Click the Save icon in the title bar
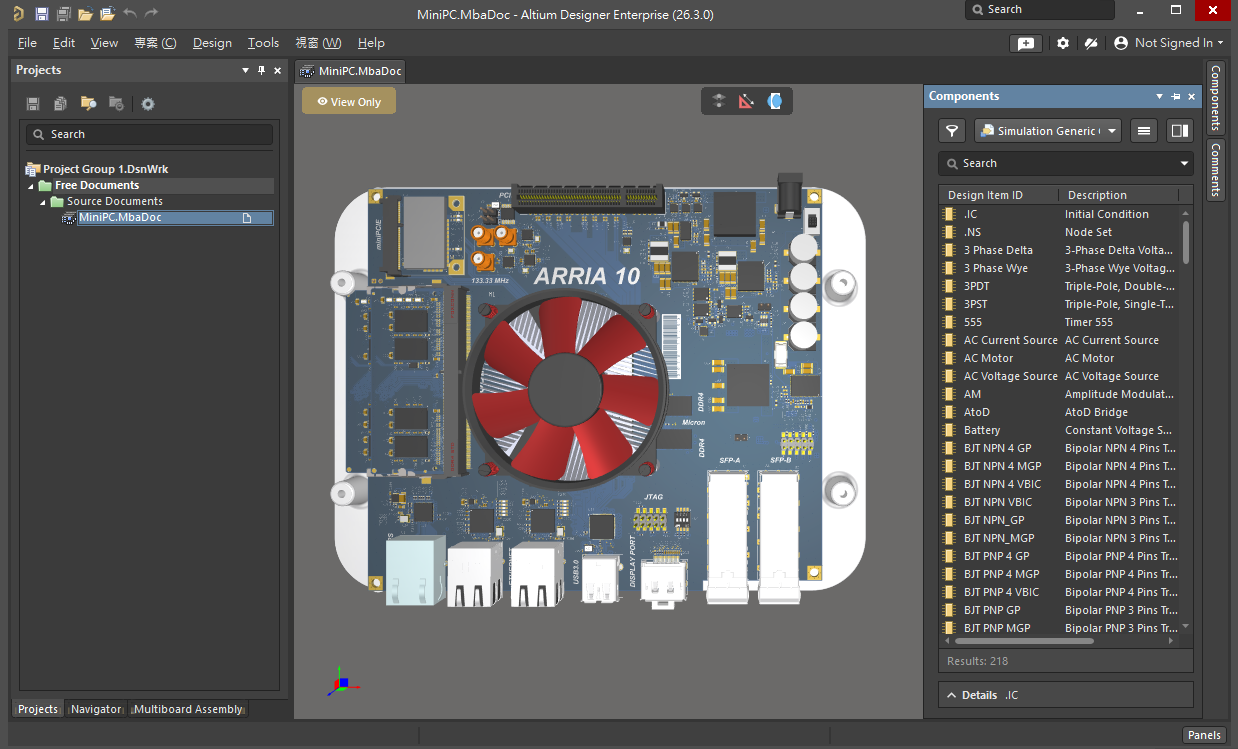1238x749 pixels. tap(41, 14)
